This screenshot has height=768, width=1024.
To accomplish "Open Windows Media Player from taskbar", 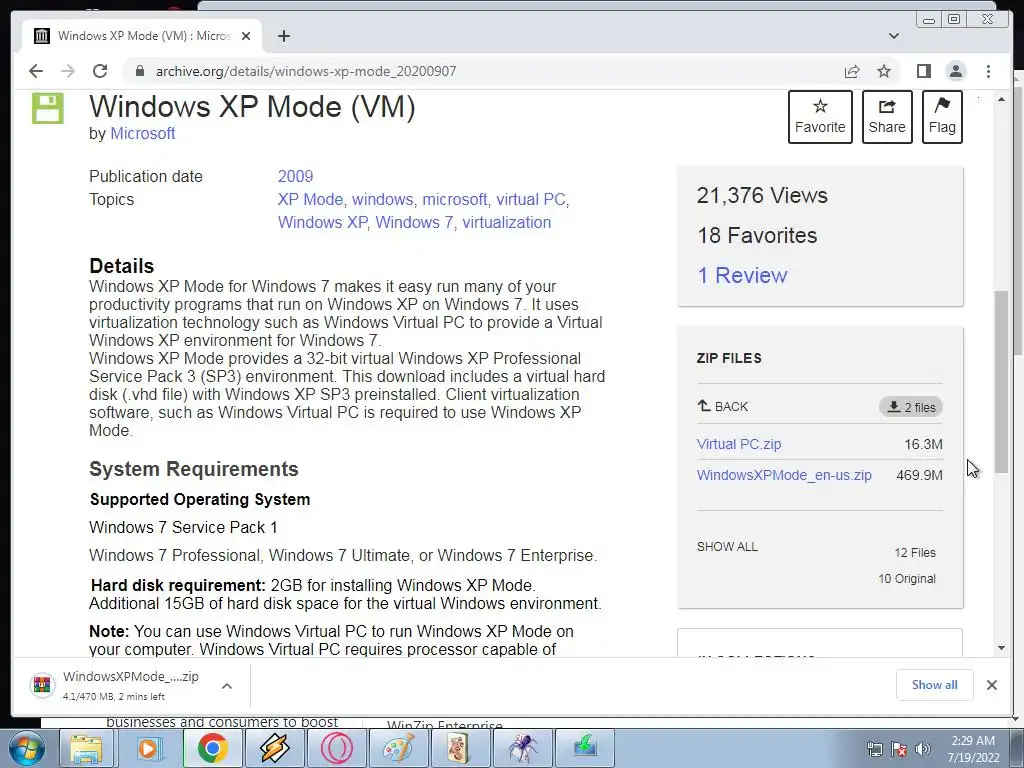I will click(x=150, y=748).
